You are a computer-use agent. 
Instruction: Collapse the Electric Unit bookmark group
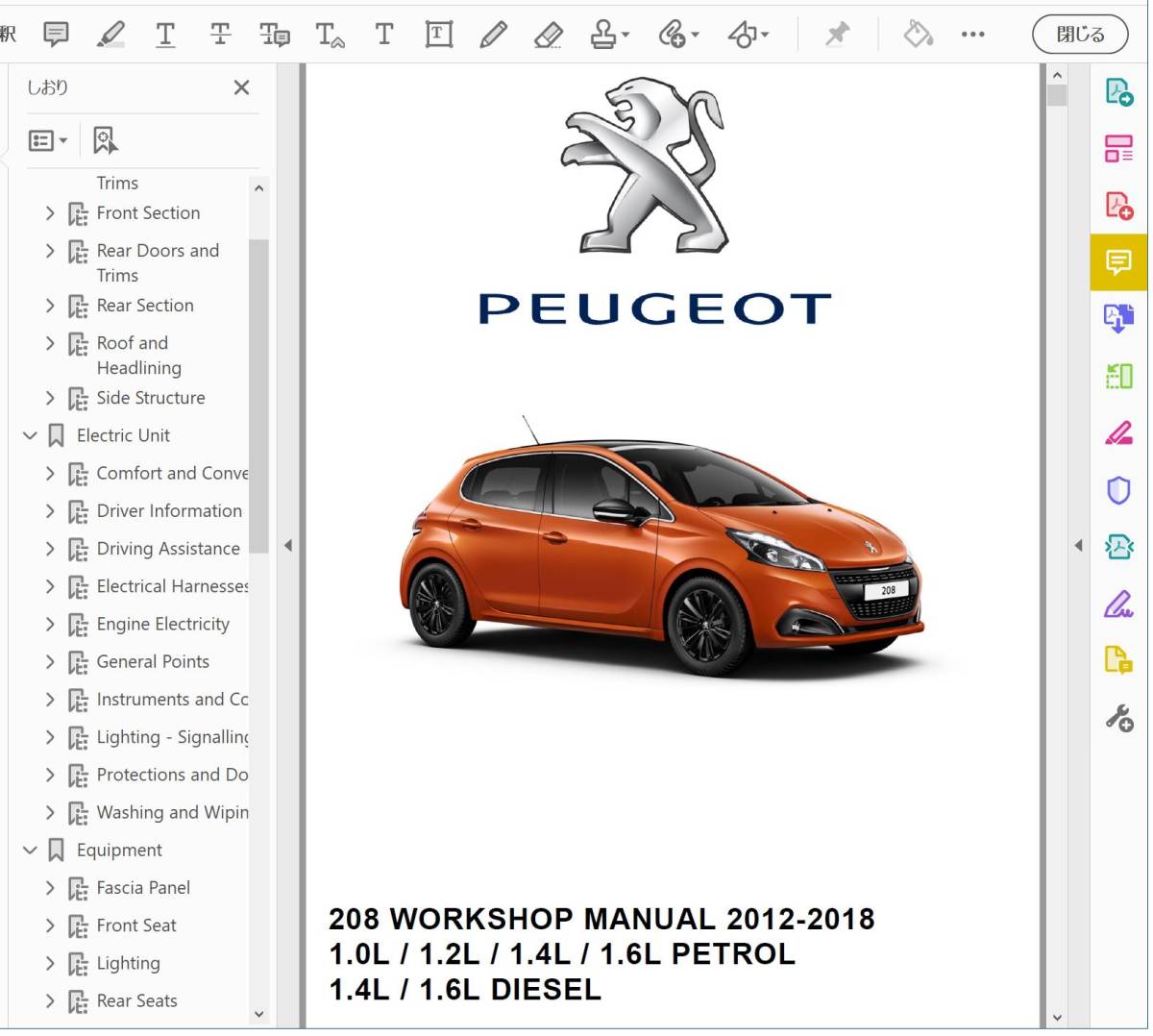click(30, 436)
